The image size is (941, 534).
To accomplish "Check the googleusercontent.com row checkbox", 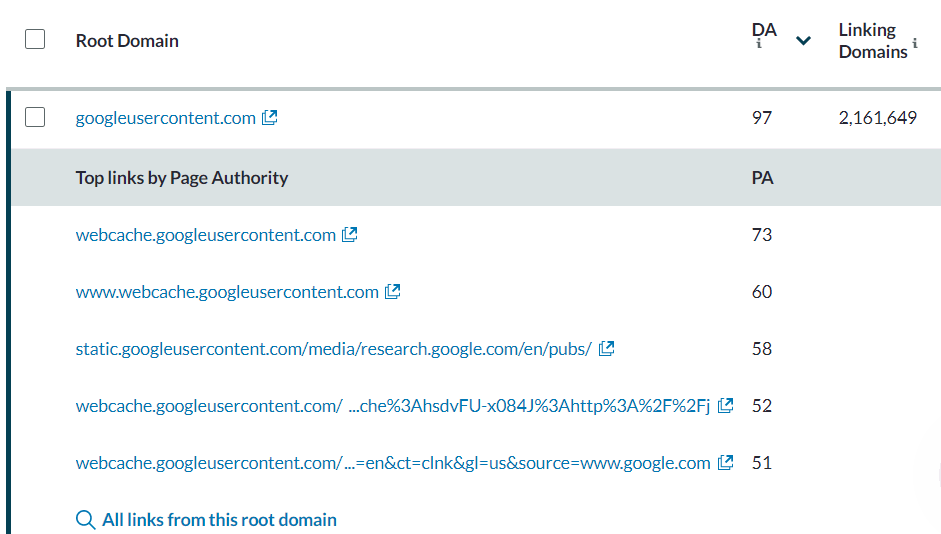I will coord(35,118).
